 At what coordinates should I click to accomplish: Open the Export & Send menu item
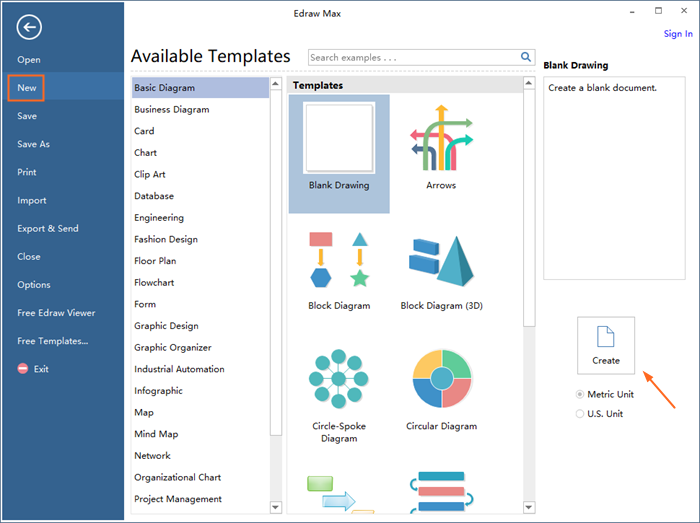(x=47, y=228)
